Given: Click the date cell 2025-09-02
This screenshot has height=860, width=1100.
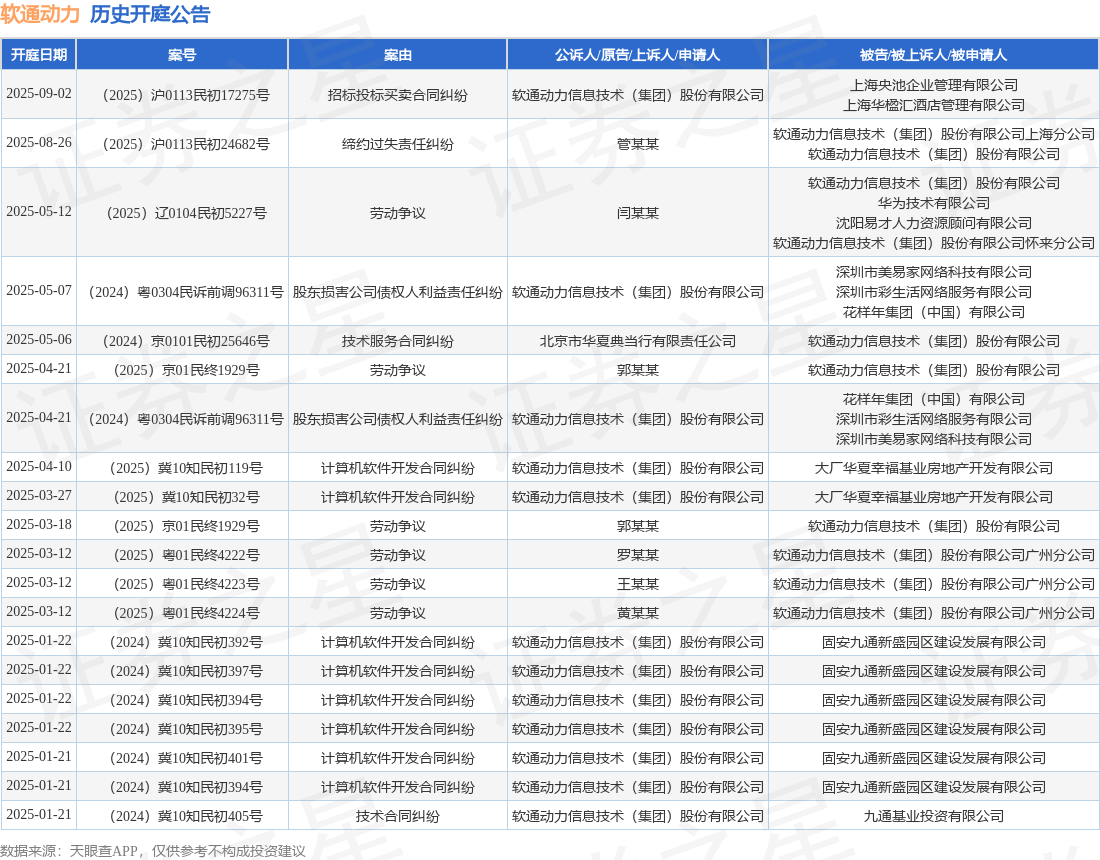Looking at the screenshot, I should [39, 93].
